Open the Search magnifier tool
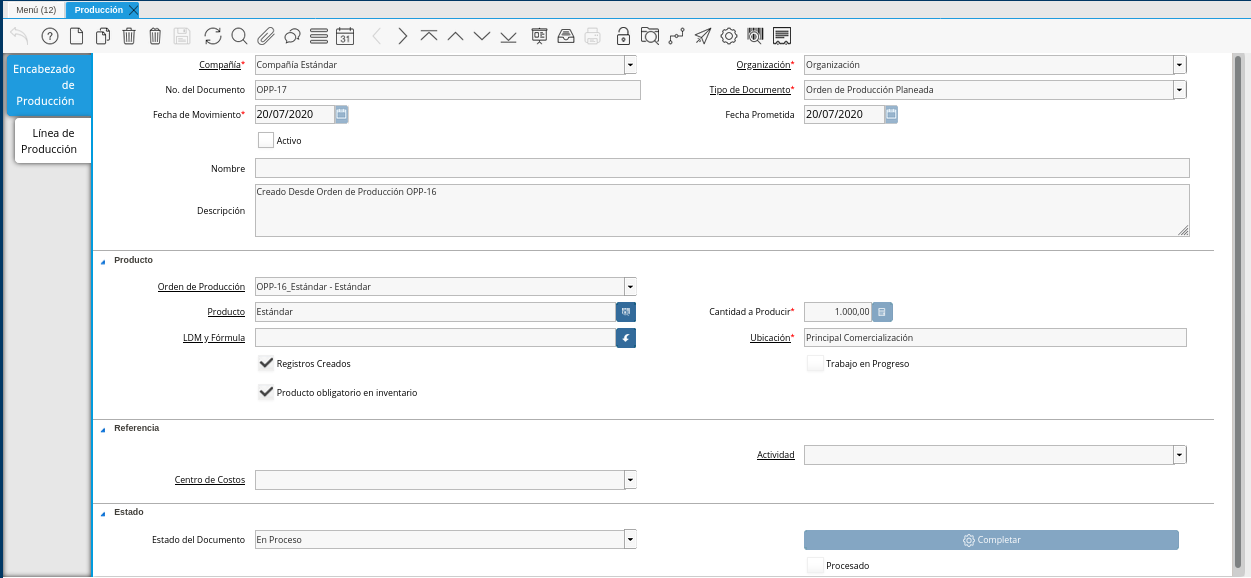Viewport: 1251px width, 578px height. point(239,36)
